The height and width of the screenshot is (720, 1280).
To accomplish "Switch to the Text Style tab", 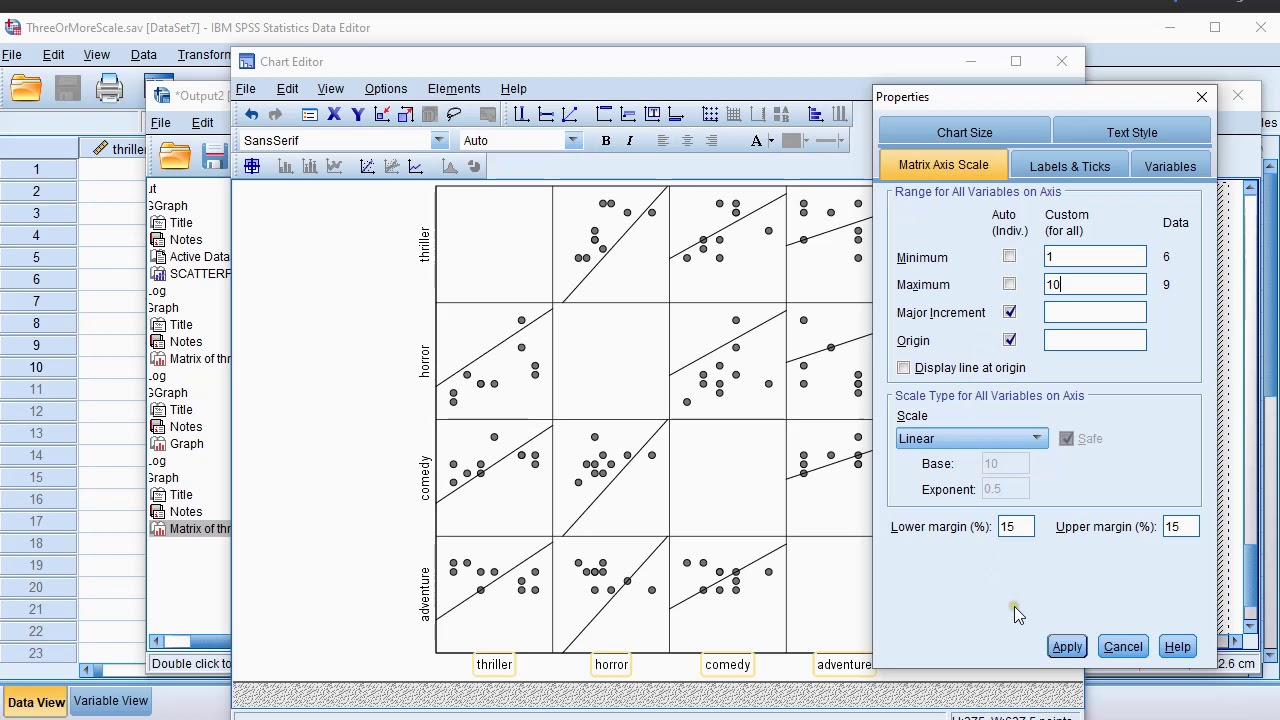I will click(x=1132, y=132).
